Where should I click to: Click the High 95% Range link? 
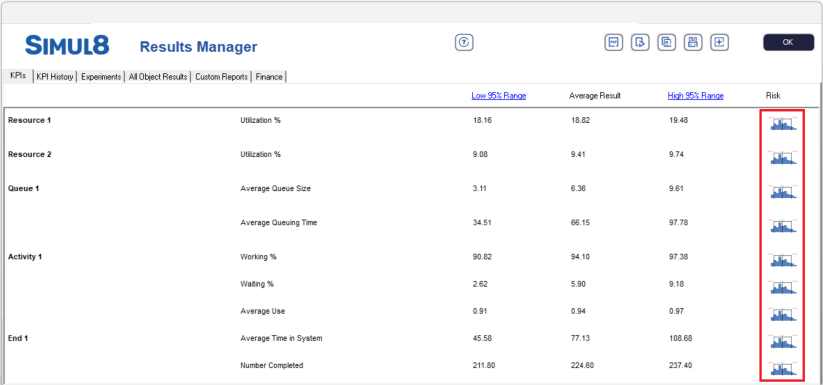(x=695, y=95)
